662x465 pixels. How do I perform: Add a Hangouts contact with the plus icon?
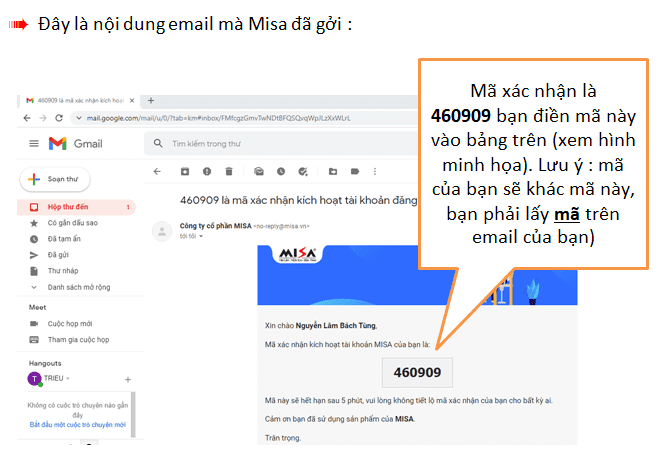(127, 380)
